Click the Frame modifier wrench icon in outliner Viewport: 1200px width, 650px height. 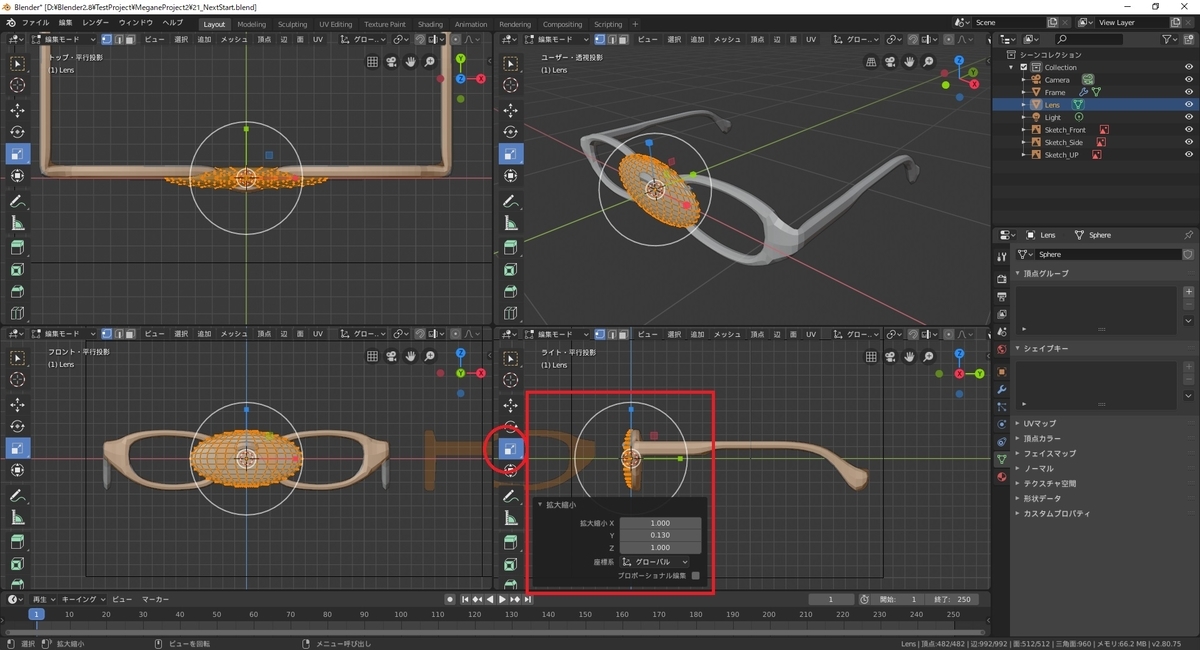tap(1083, 92)
